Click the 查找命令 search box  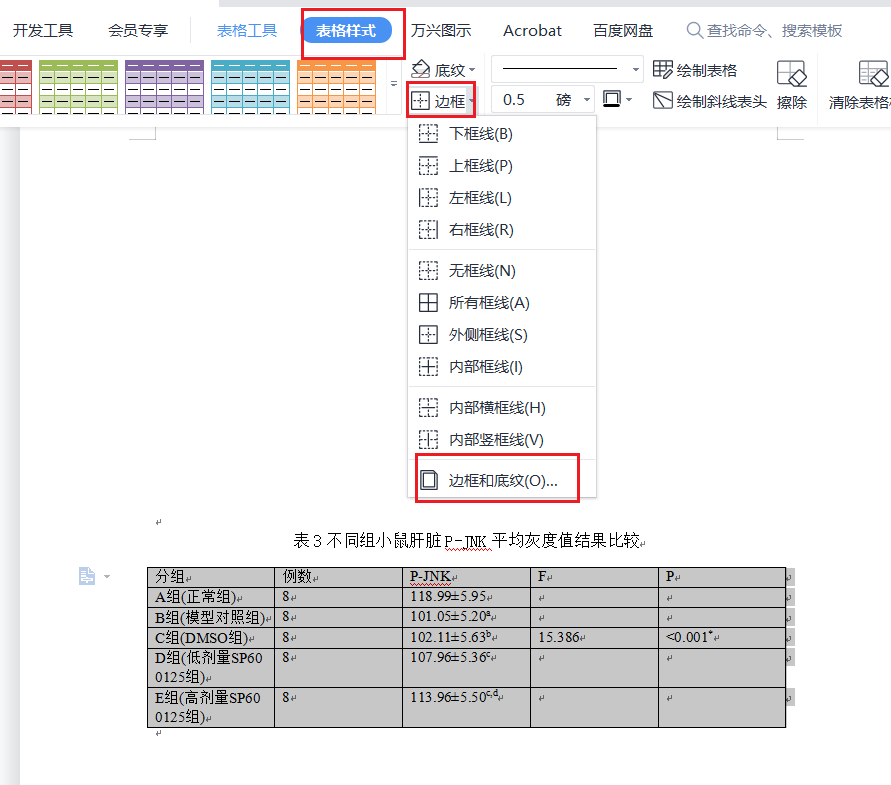click(x=774, y=31)
